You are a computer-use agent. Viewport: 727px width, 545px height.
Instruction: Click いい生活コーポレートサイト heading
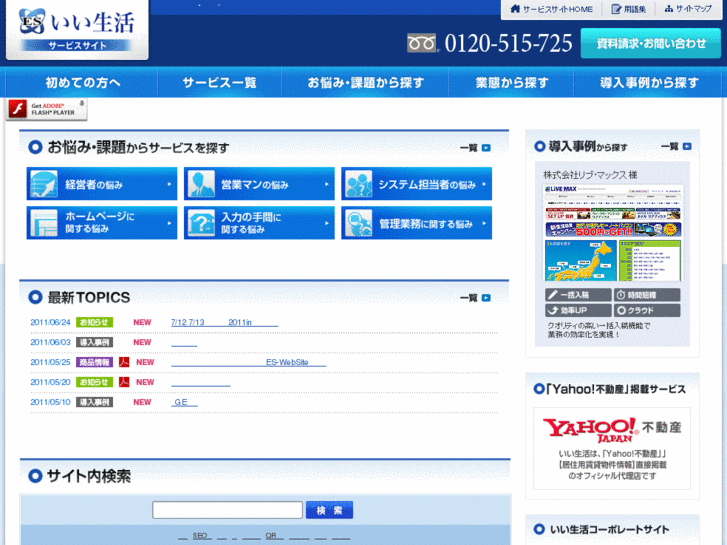(x=609, y=530)
